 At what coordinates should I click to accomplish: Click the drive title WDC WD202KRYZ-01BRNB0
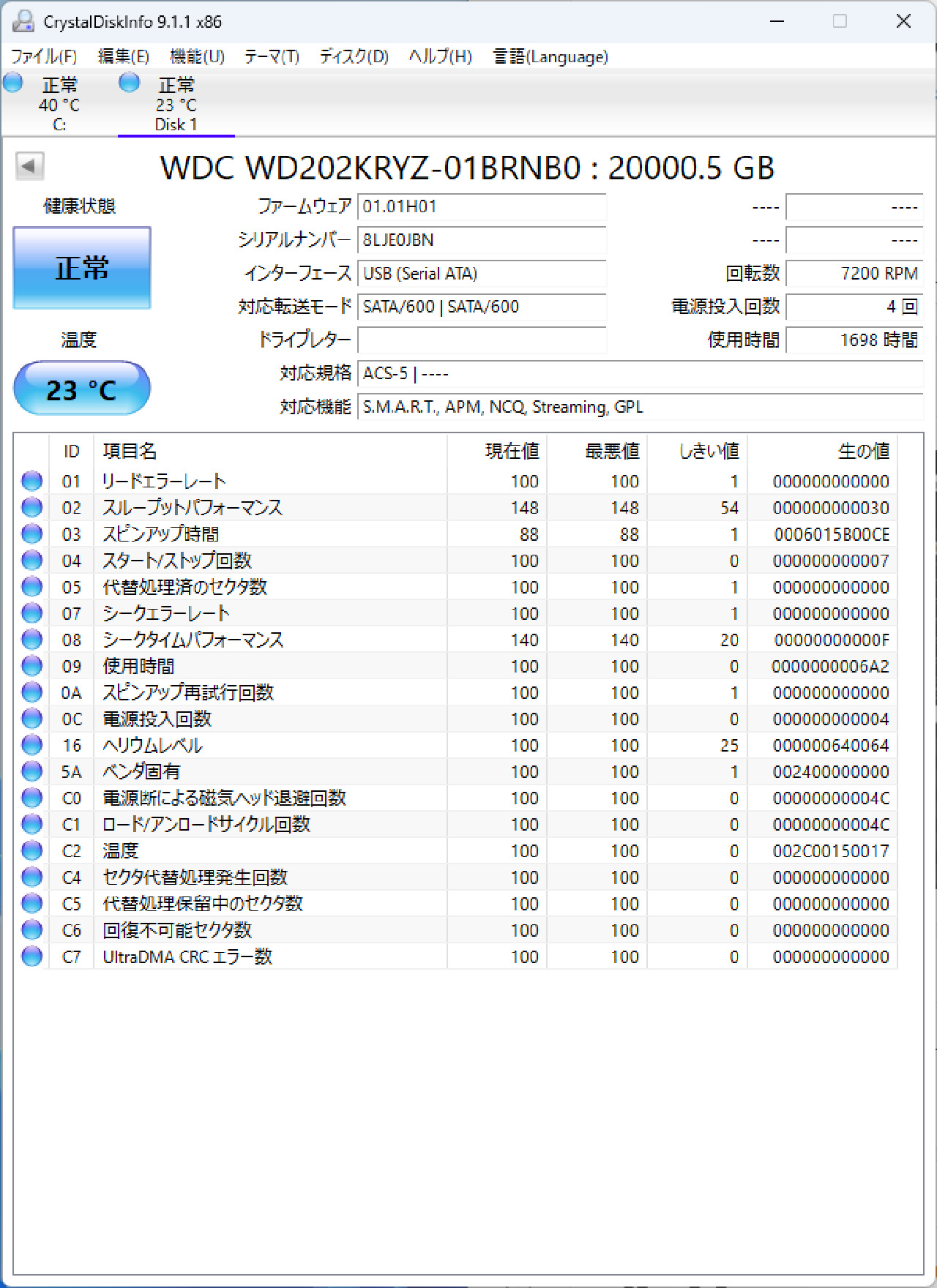click(x=467, y=168)
